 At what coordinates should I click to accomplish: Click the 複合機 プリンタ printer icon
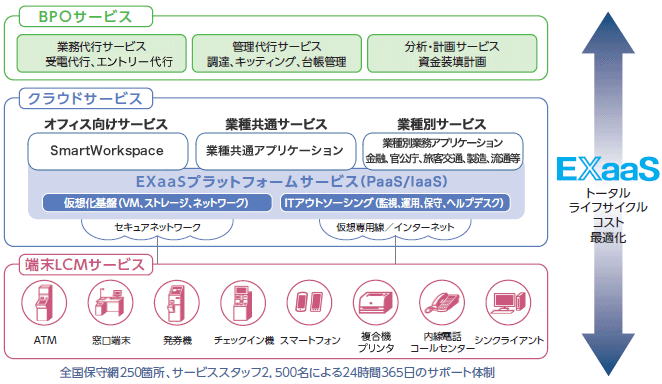(x=376, y=303)
